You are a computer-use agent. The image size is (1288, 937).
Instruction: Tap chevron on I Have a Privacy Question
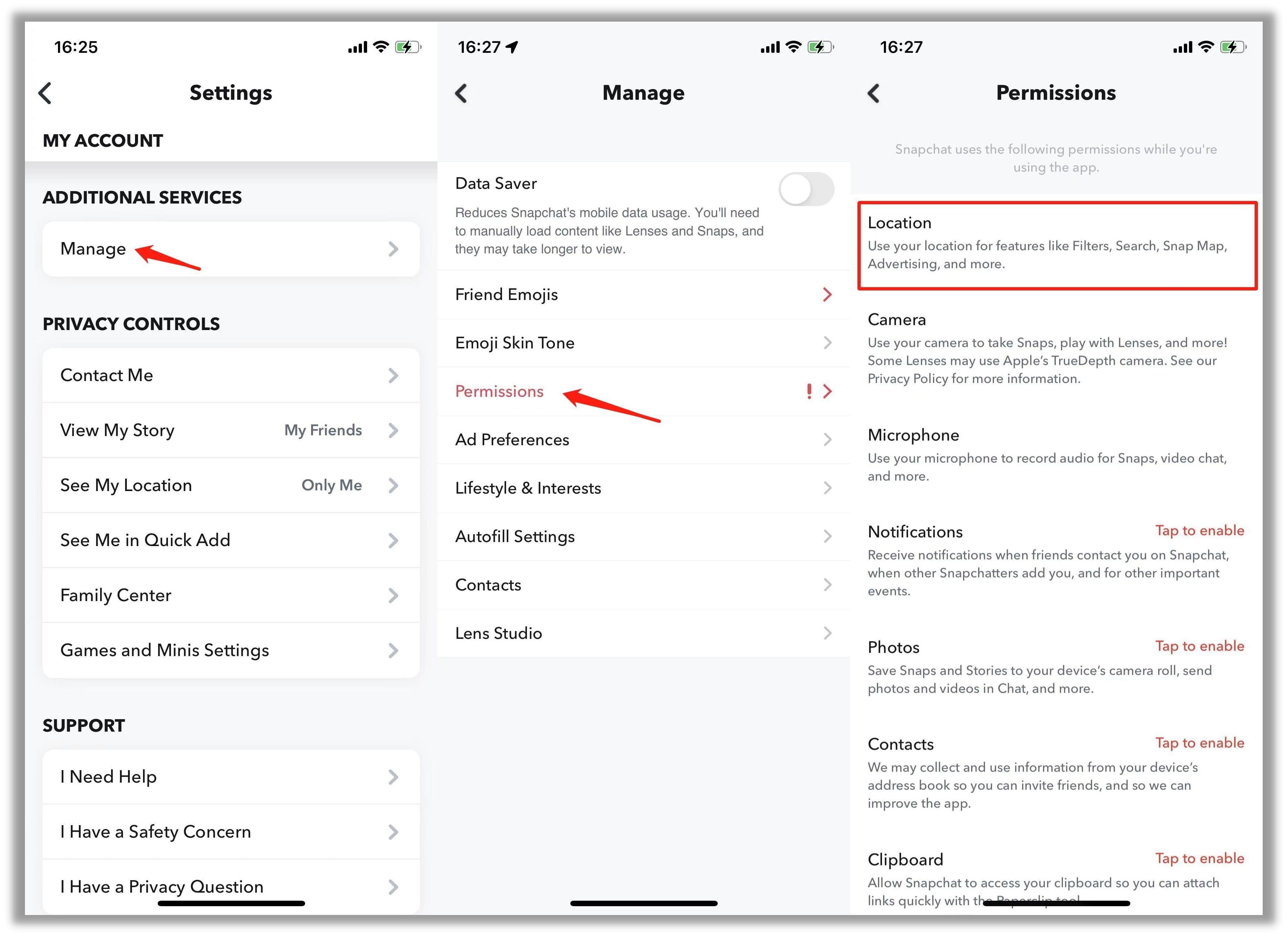click(394, 887)
